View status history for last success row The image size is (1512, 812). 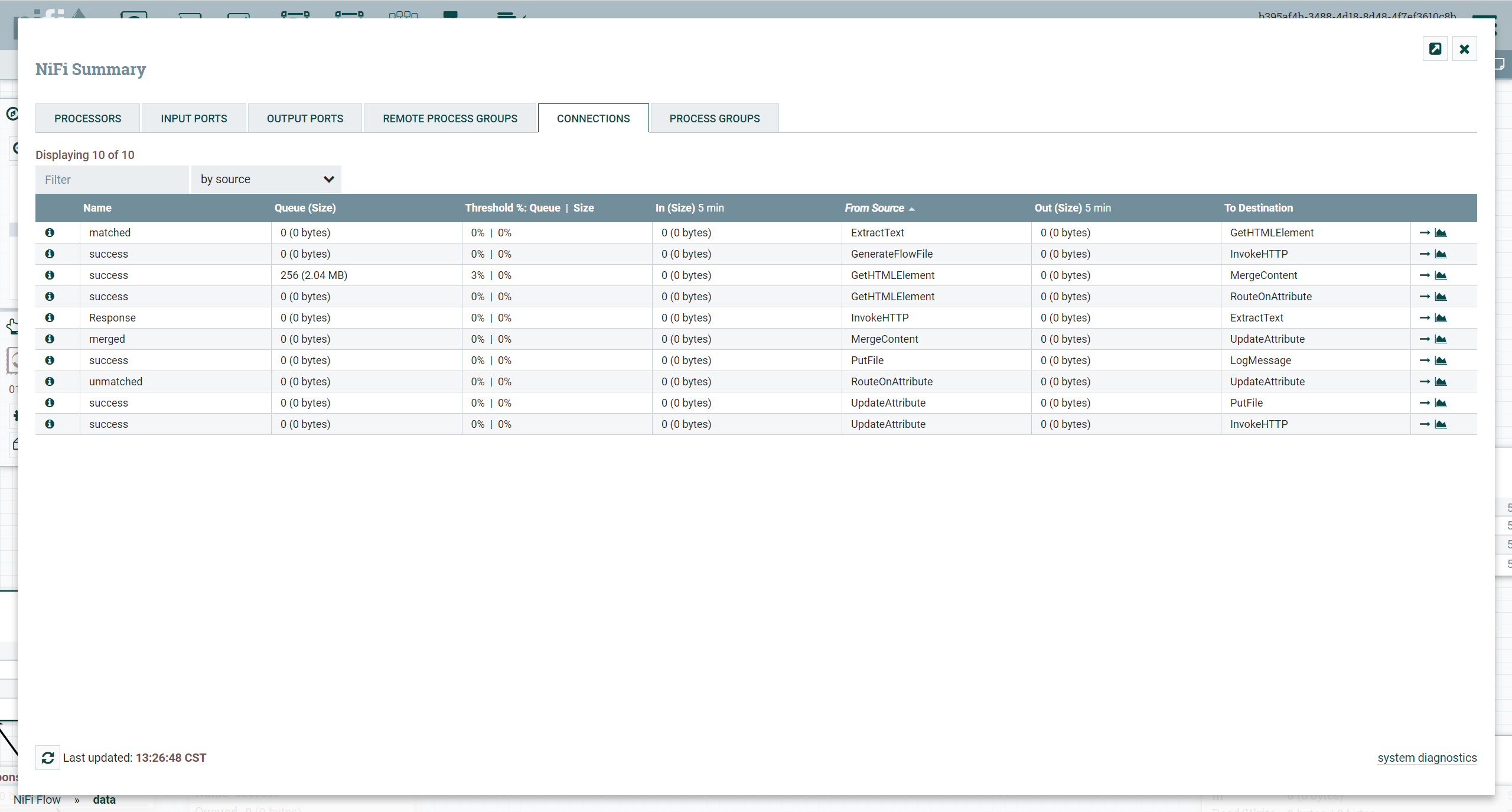1441,424
